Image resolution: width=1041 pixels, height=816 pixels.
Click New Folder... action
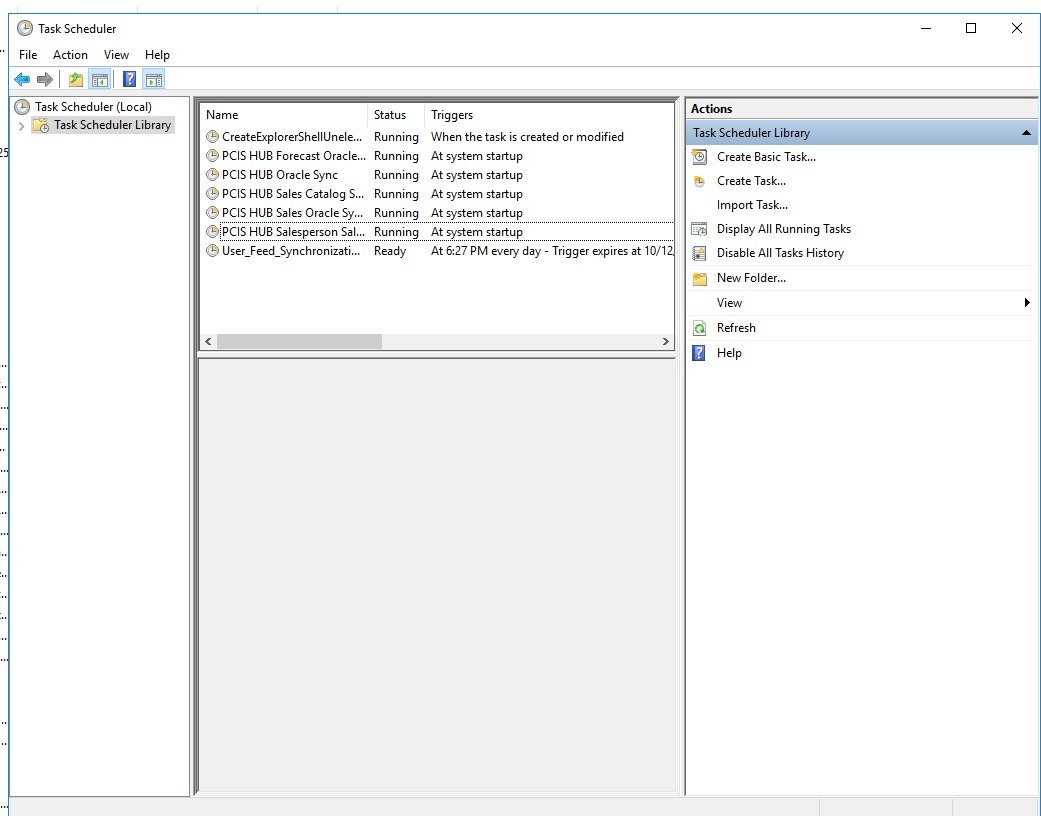pyautogui.click(x=752, y=278)
